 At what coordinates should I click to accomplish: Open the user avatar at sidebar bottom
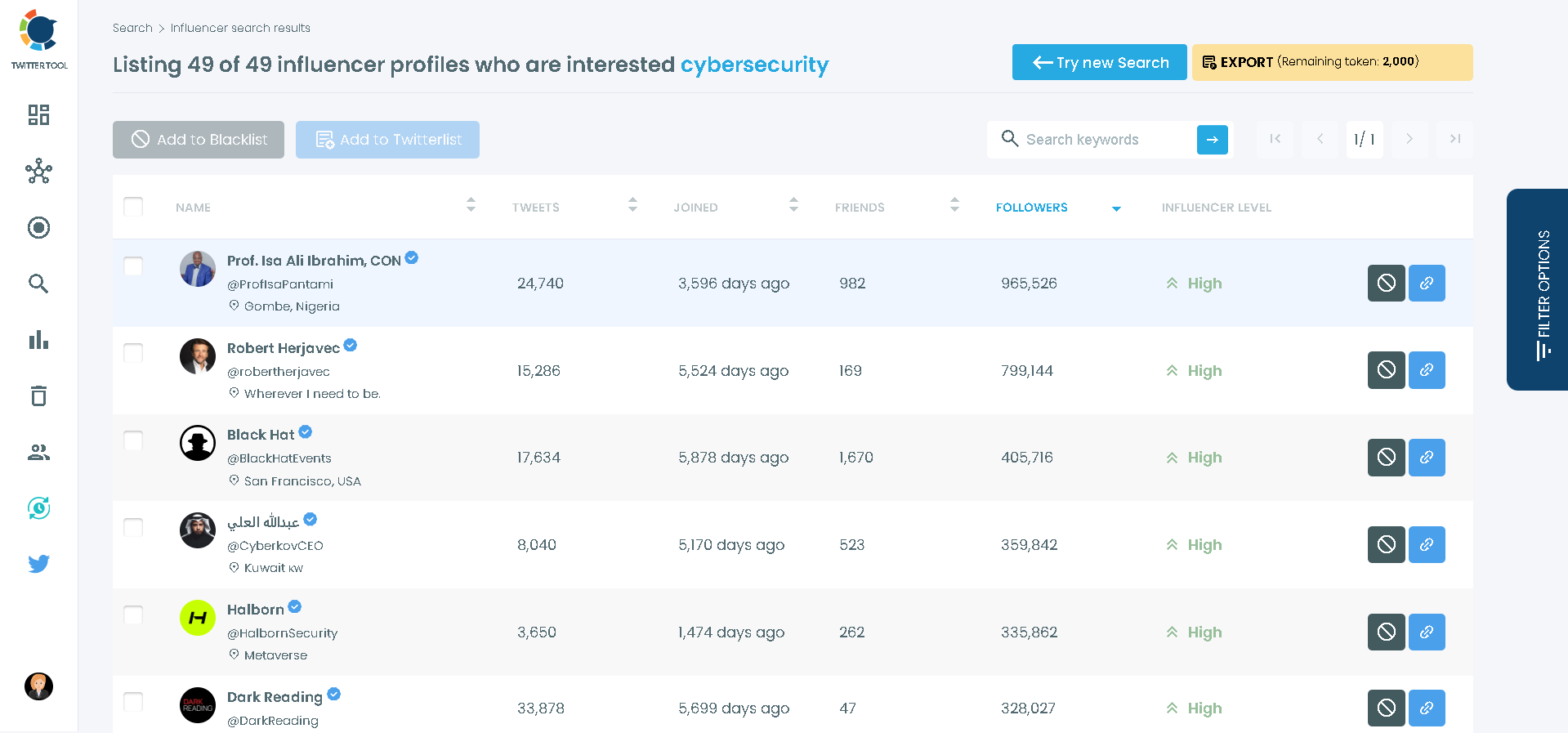[x=38, y=686]
